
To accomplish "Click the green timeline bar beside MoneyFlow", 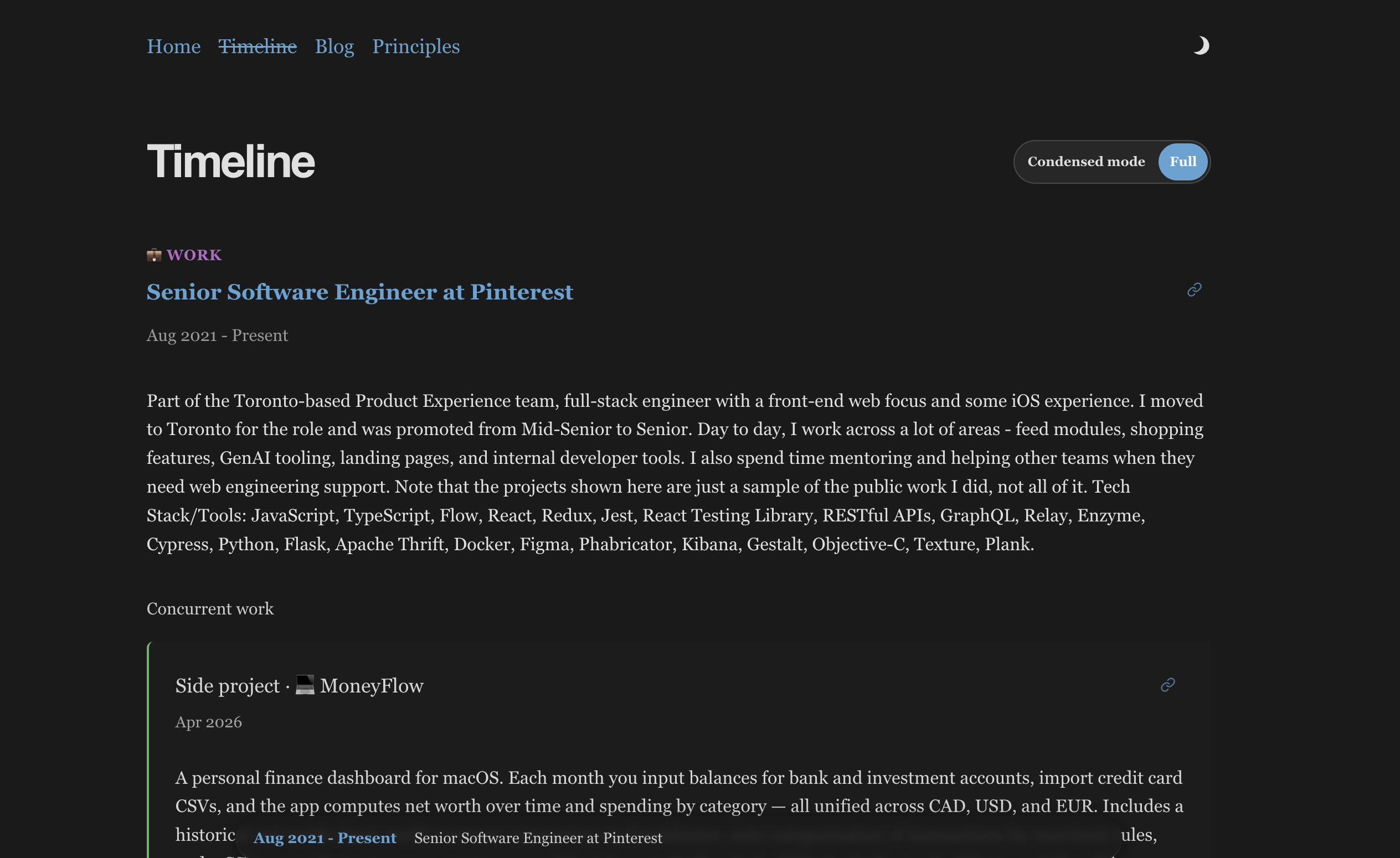I will click(148, 738).
